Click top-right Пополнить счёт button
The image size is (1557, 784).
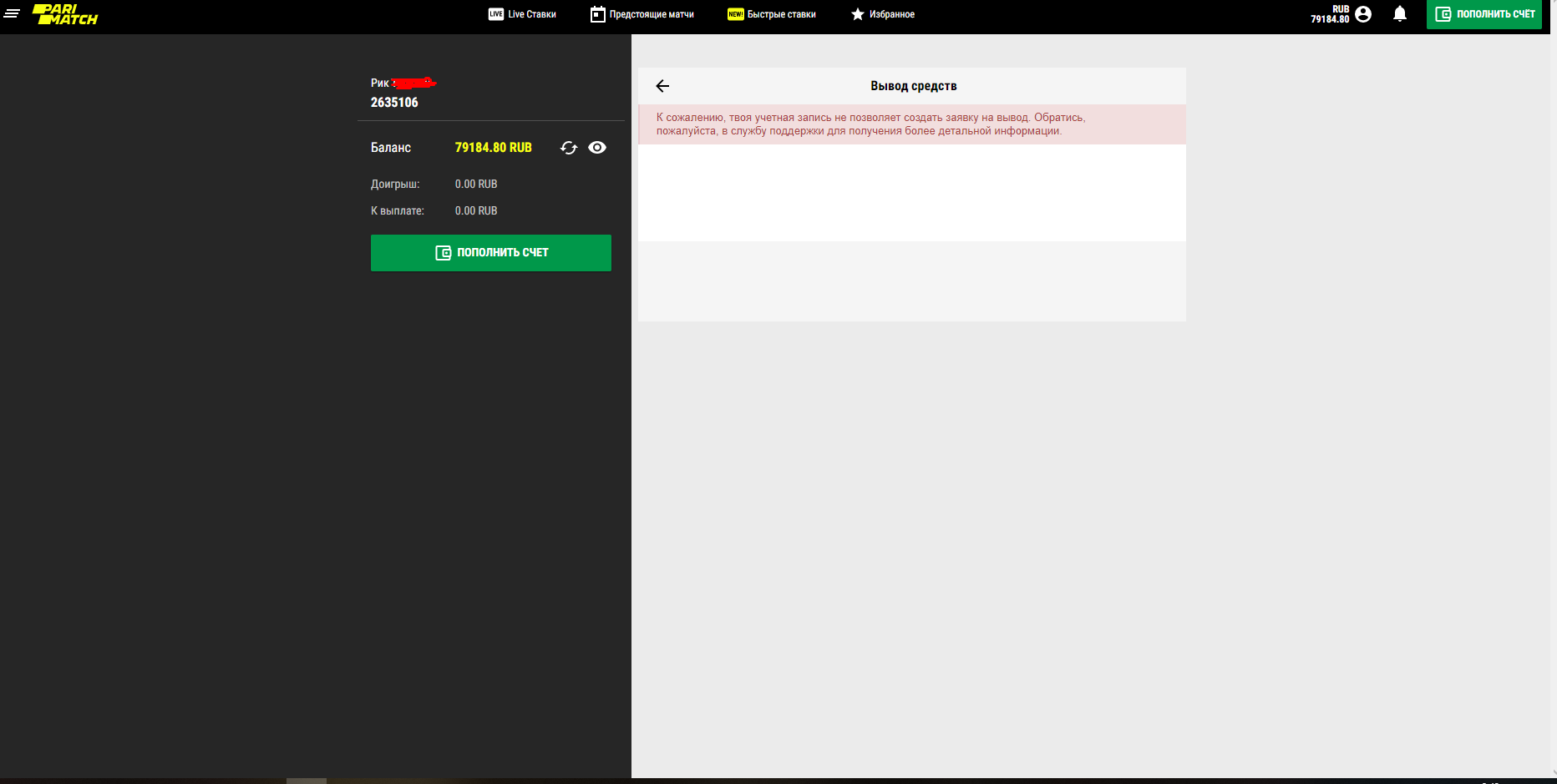(1484, 14)
